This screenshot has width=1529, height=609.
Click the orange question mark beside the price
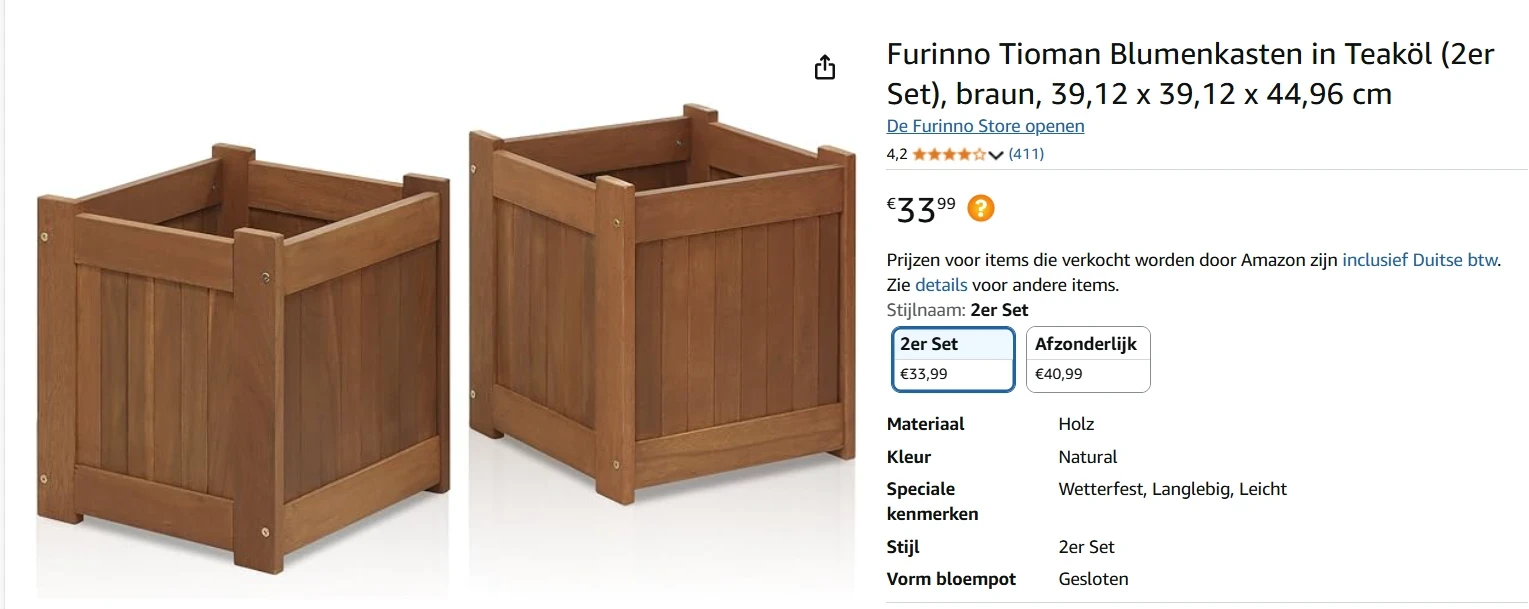(981, 208)
